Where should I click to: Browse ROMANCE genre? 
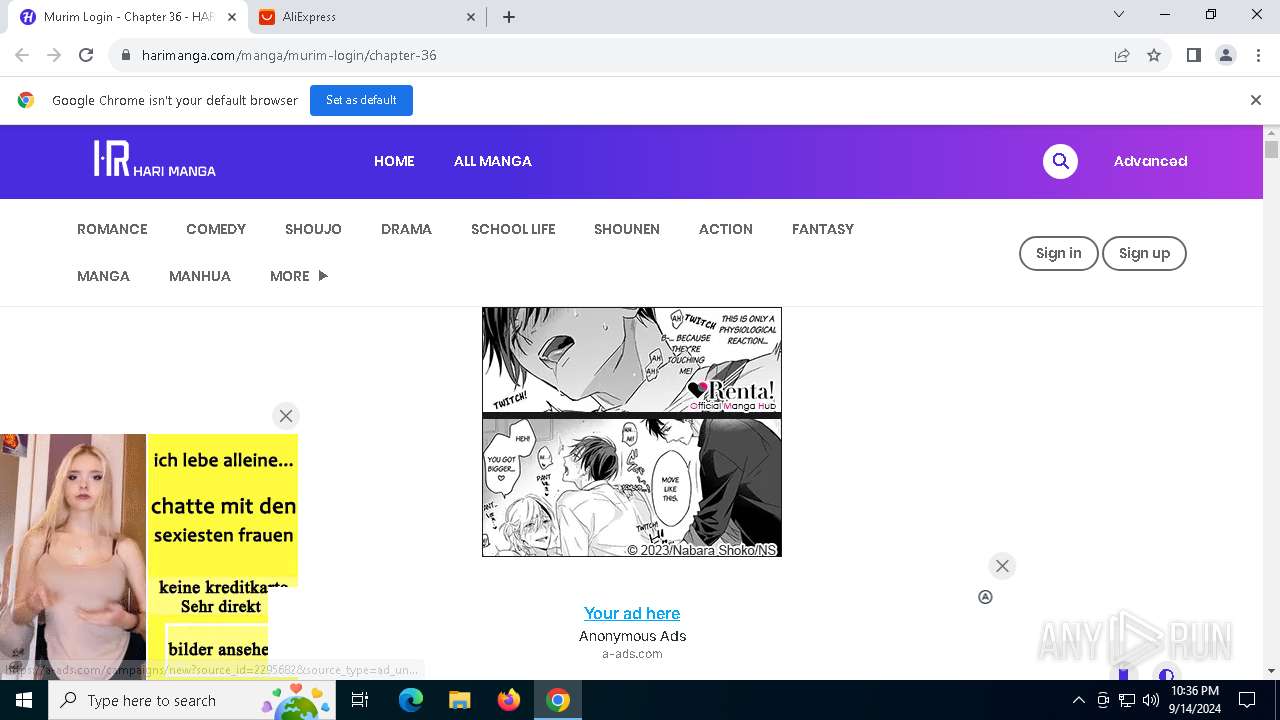(x=112, y=229)
